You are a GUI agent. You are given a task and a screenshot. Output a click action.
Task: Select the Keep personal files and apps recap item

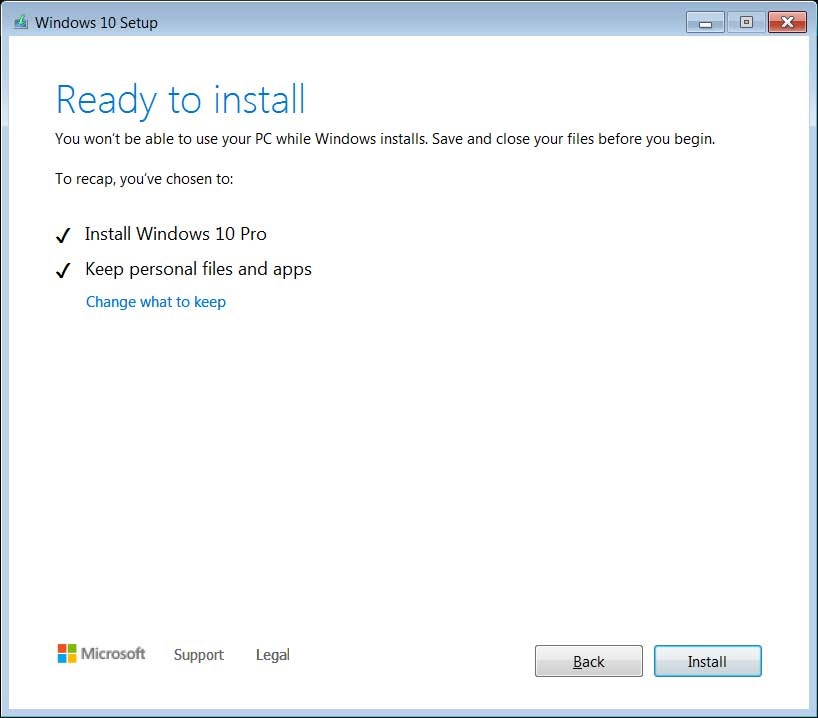198,269
